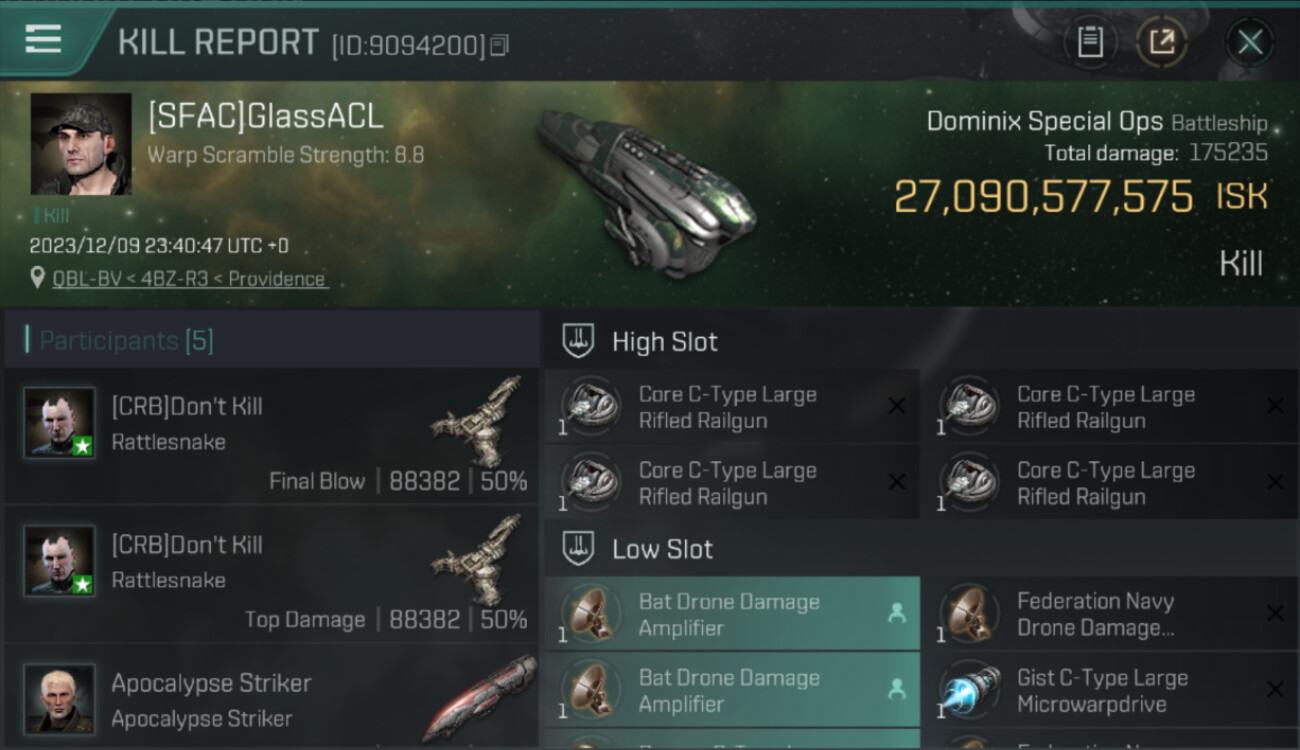Screen dimensions: 1300x750
Task: Click the clipboard icon in header
Action: pyautogui.click(x=1090, y=42)
